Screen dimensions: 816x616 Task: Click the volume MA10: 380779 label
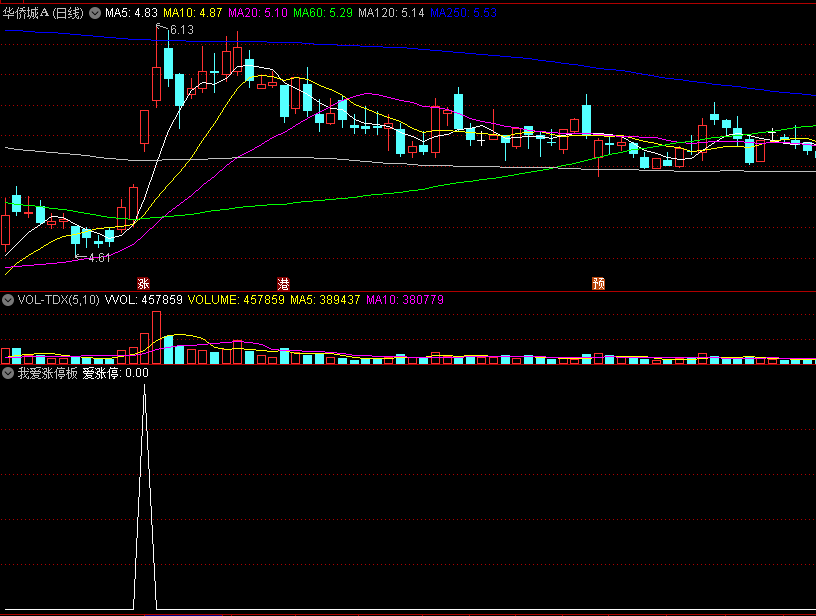tap(405, 300)
